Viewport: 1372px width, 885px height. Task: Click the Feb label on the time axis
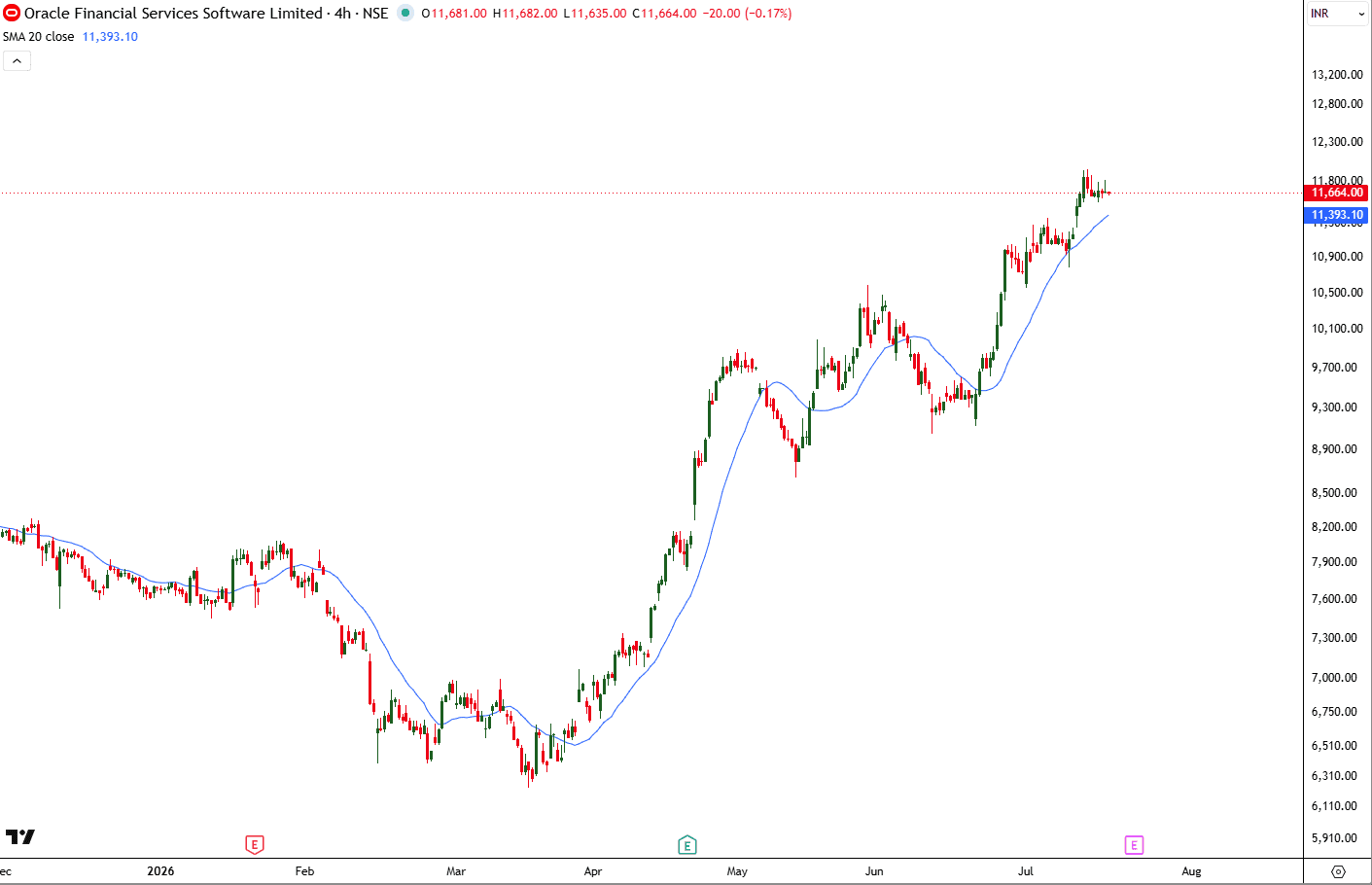[x=304, y=871]
